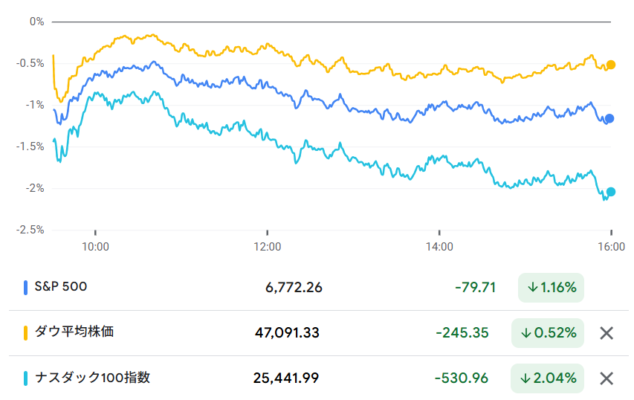Click the blue S&P 500 color marker
The image size is (634, 400).
tap(25, 288)
